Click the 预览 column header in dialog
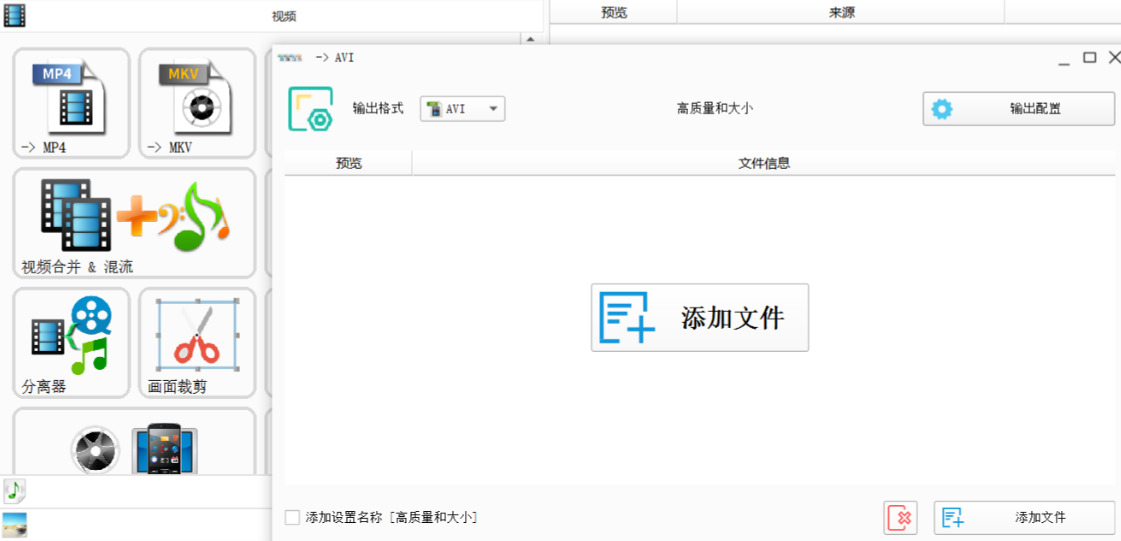 pyautogui.click(x=349, y=164)
